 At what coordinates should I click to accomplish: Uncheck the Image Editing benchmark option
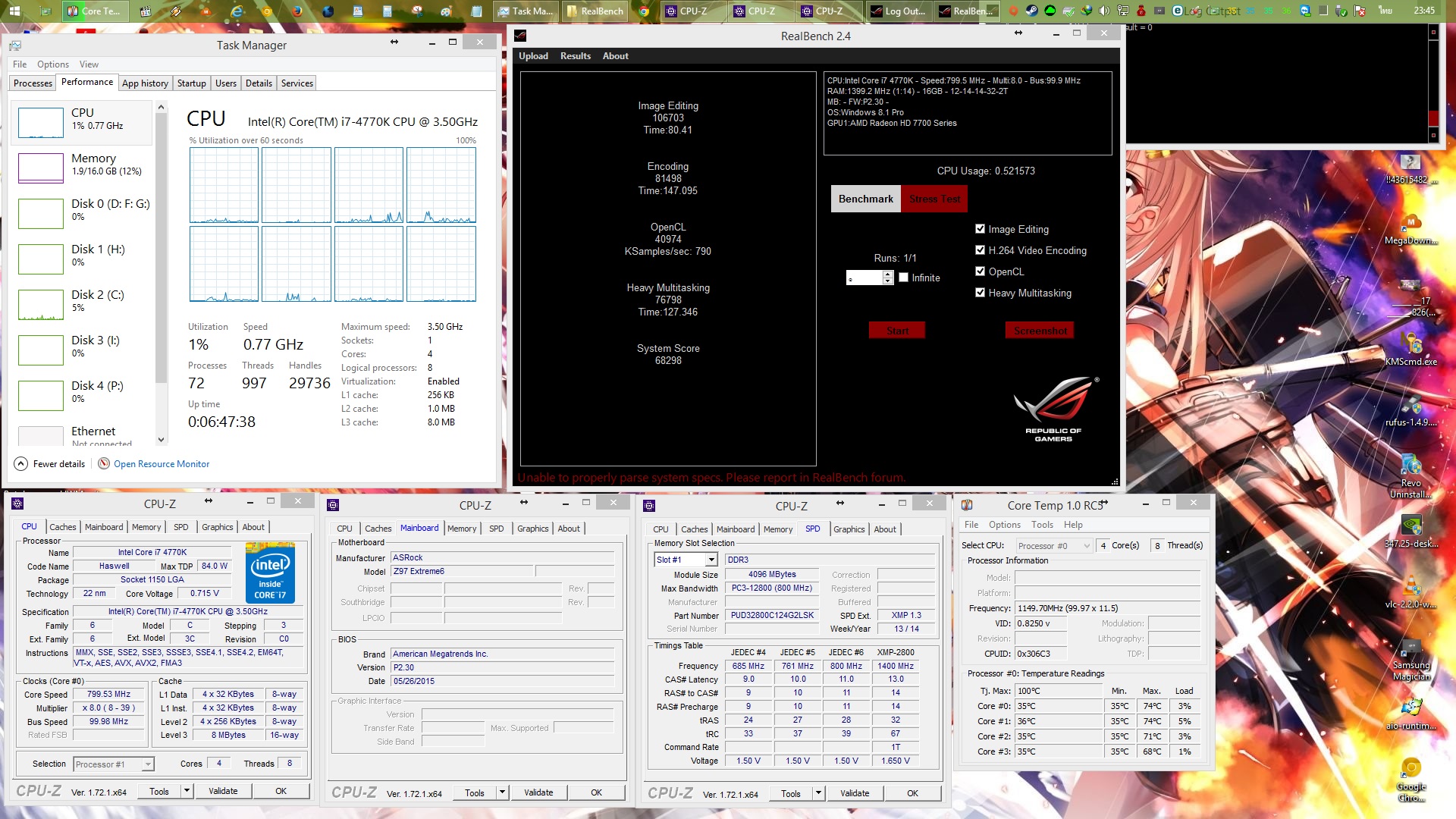click(x=980, y=229)
